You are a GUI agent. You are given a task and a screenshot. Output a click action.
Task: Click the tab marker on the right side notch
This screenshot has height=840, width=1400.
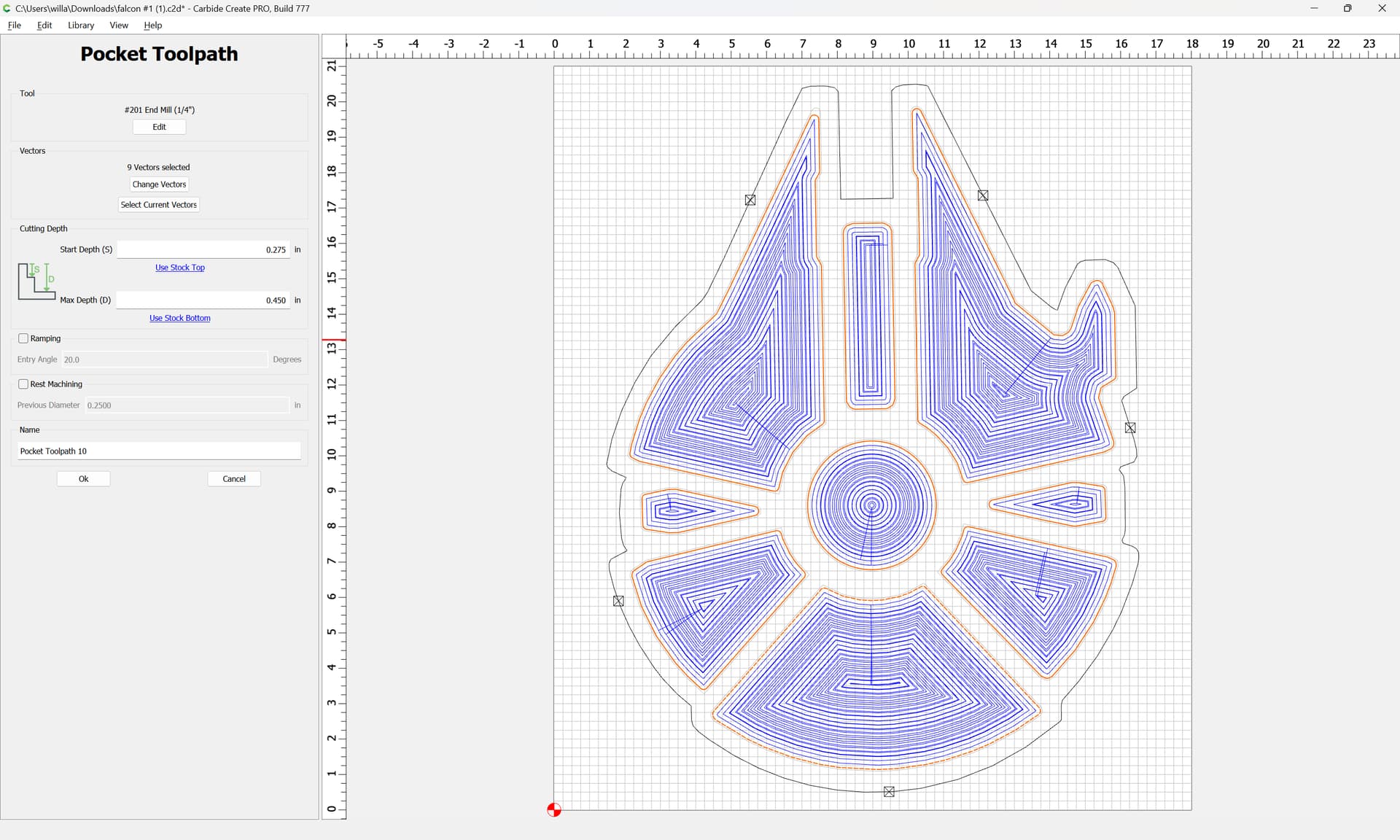[1130, 428]
